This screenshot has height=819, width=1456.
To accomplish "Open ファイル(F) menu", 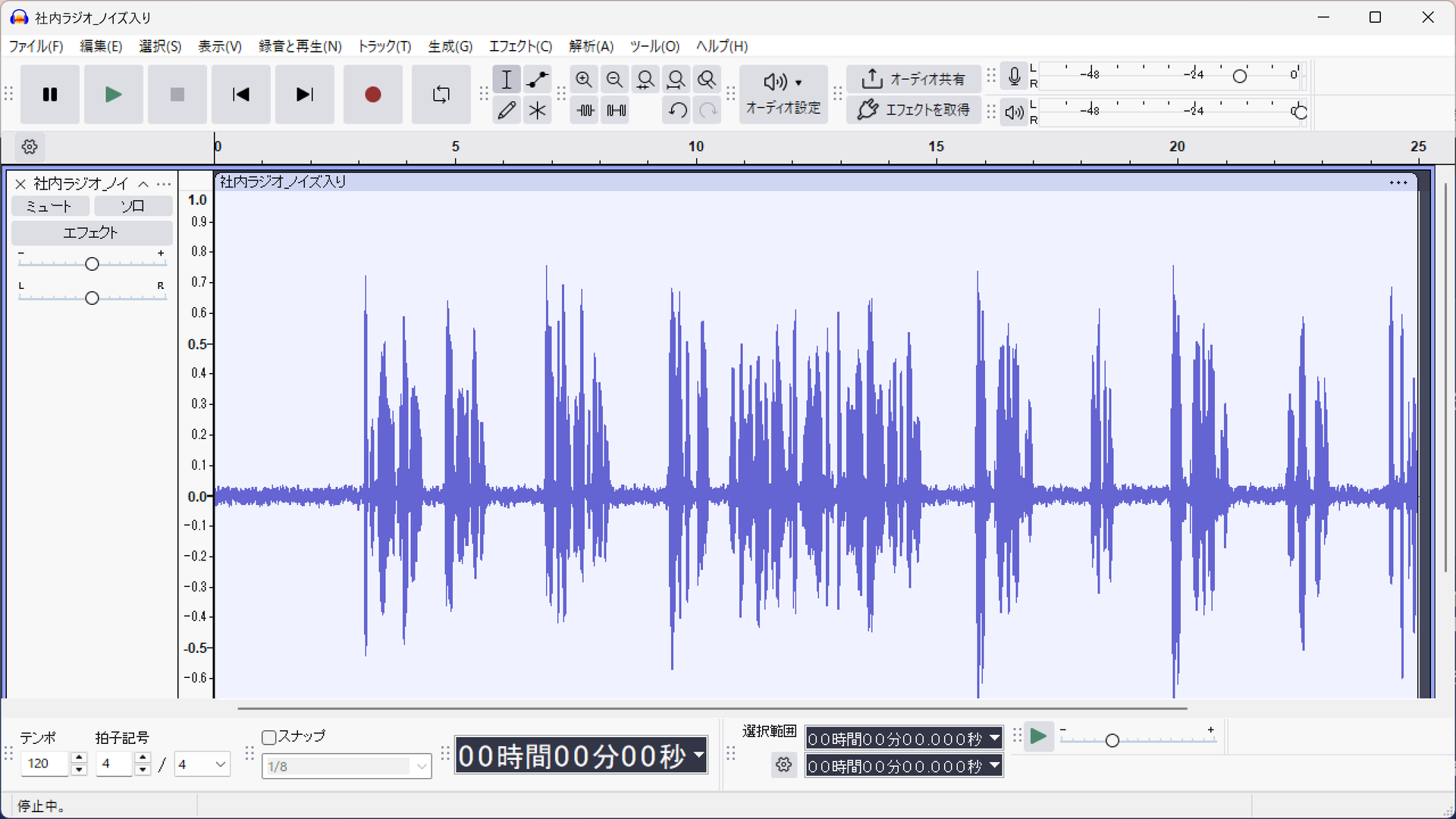I will (36, 46).
